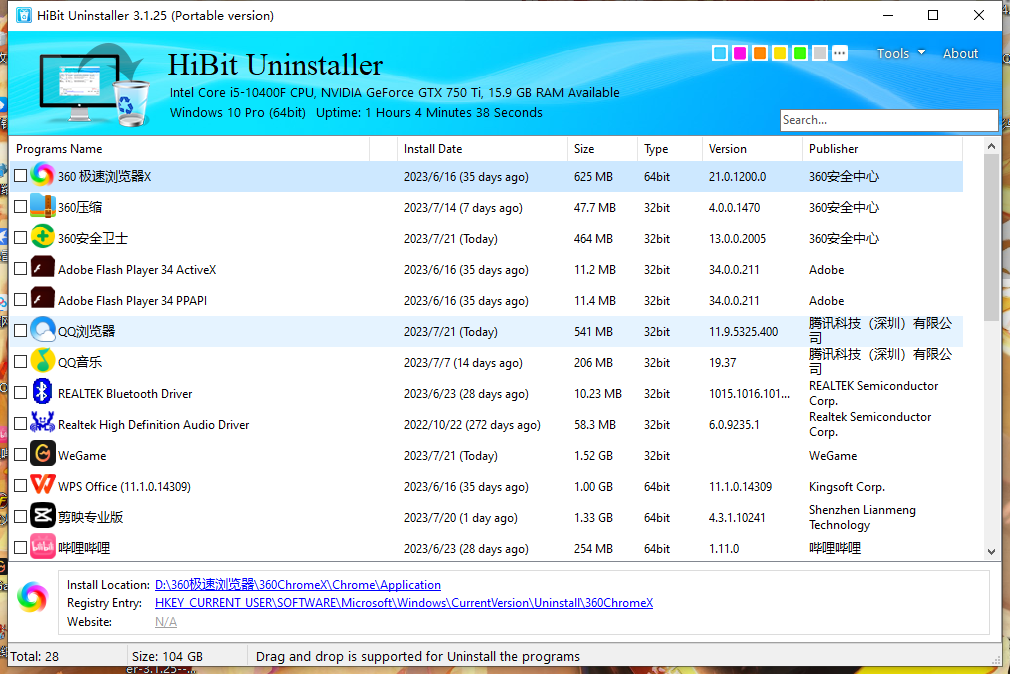Click the Total: 28 status bar entry

(35, 657)
